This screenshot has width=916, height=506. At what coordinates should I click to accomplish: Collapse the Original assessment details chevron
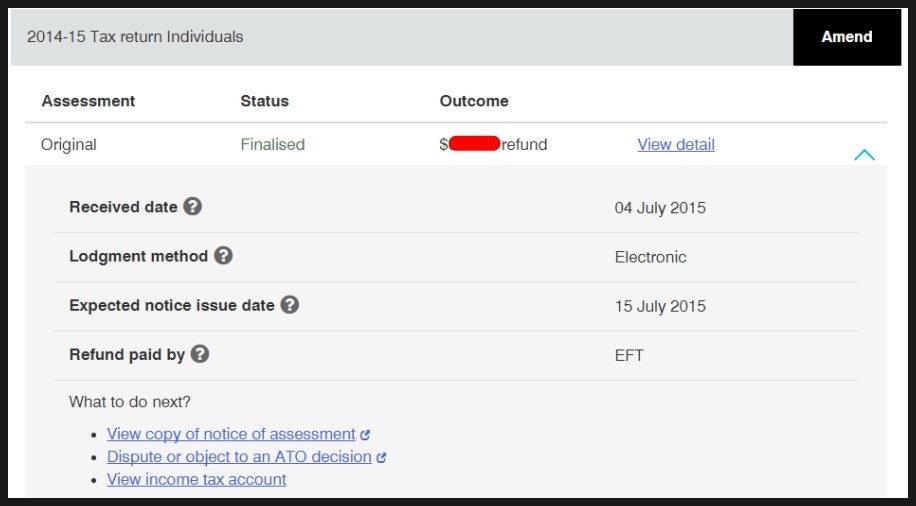point(864,155)
